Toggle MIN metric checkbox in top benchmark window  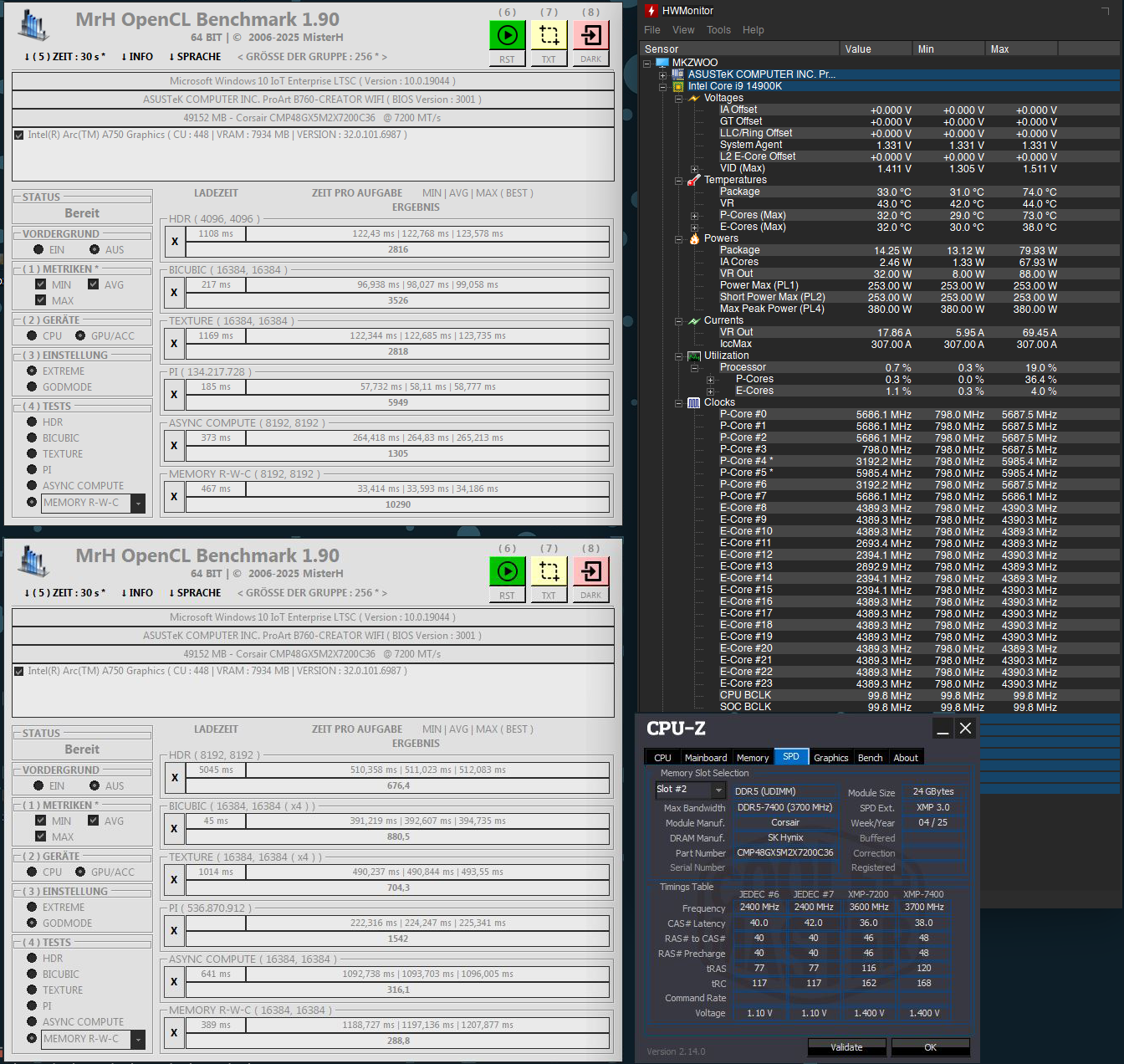pos(40,284)
